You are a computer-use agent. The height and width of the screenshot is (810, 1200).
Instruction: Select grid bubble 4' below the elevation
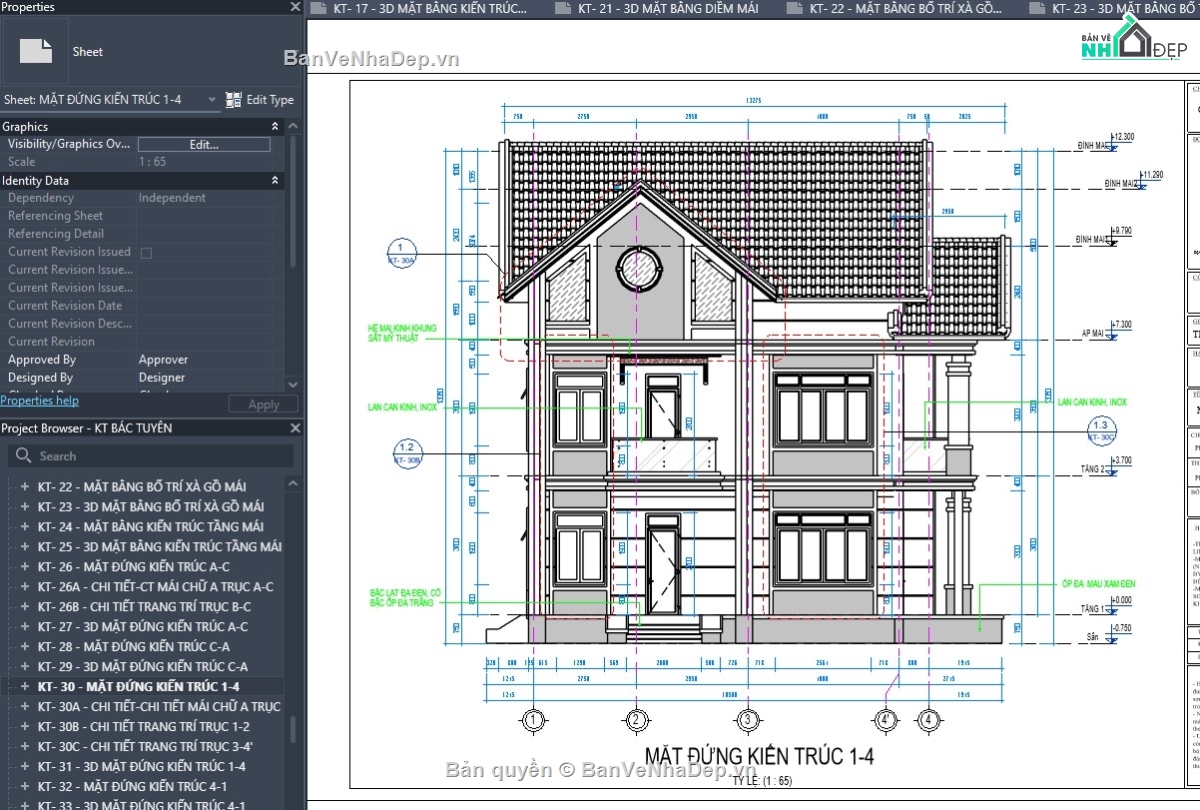point(886,719)
